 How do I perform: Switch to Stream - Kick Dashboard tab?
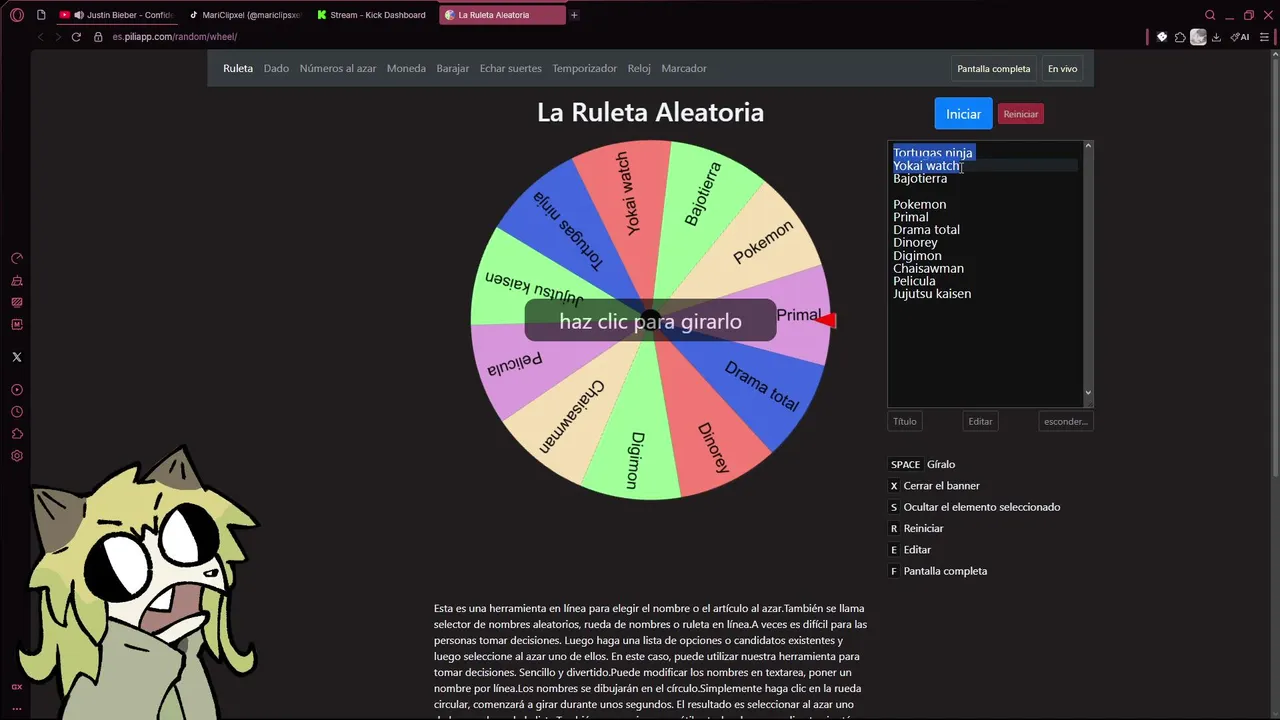tap(372, 15)
